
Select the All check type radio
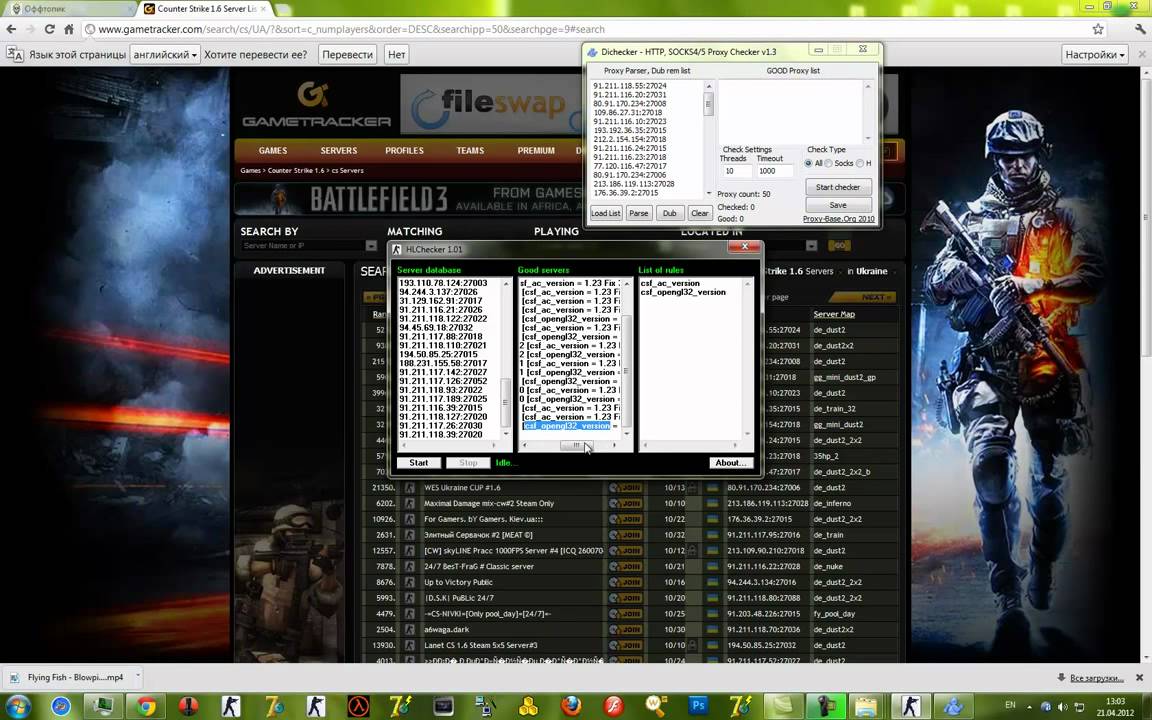point(809,163)
